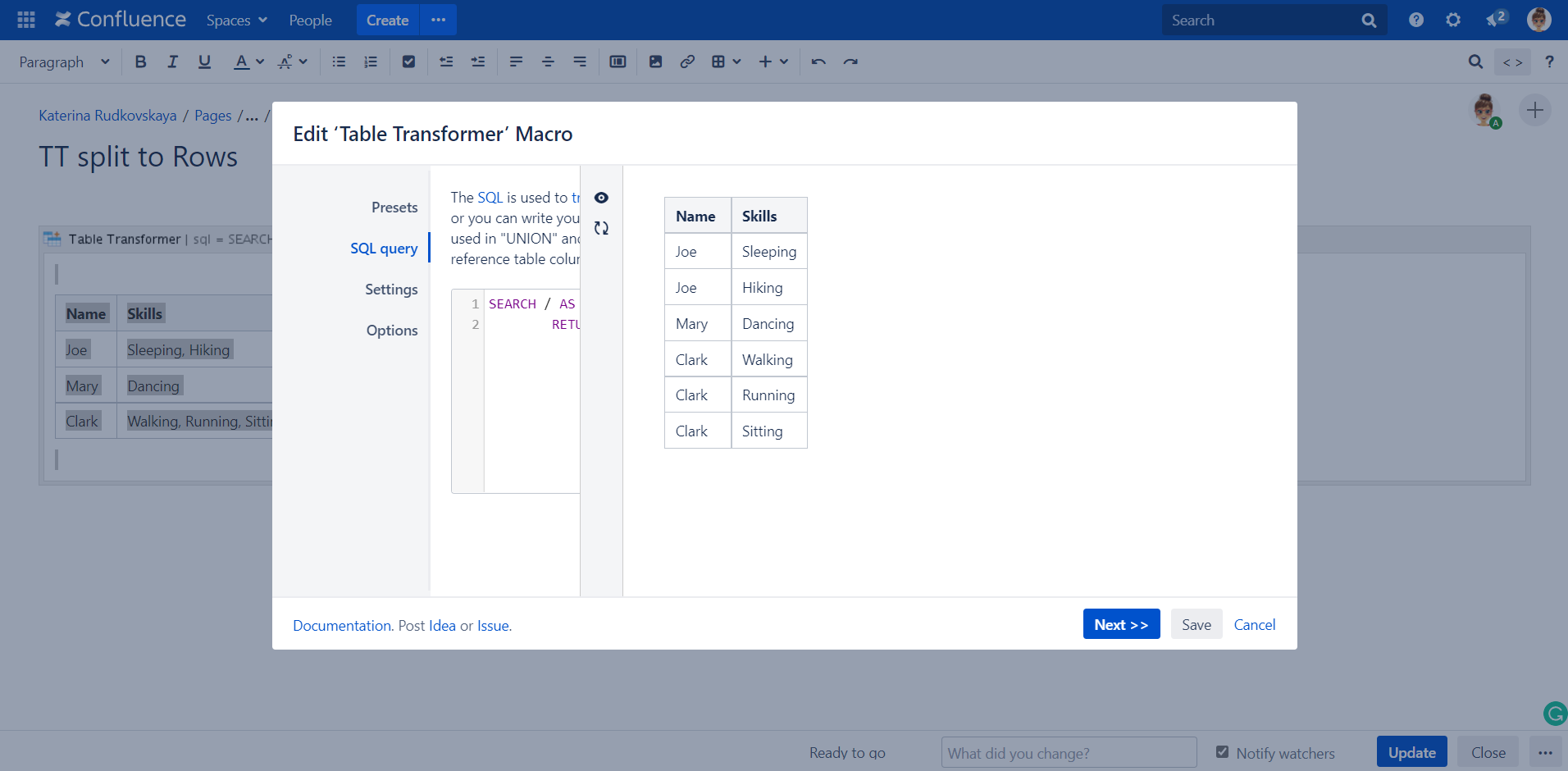This screenshot has width=1568, height=771.
Task: Open the Documentation link
Action: (x=341, y=626)
